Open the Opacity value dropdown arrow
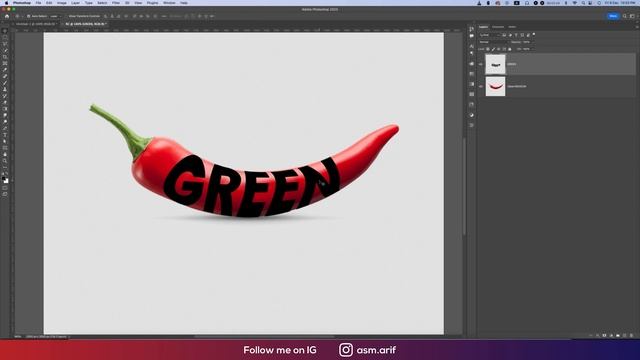This screenshot has width=640, height=360. tap(533, 42)
